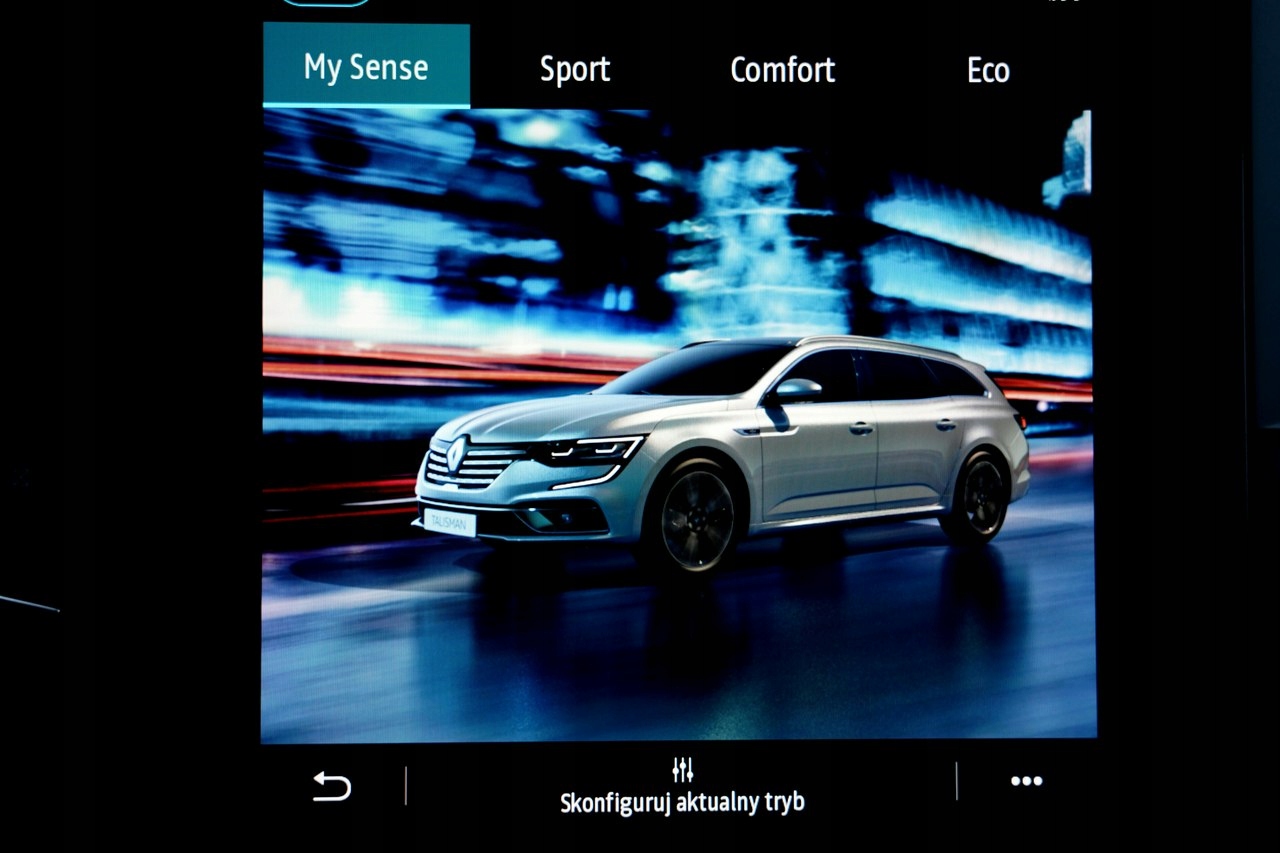
Task: Open the sliders icon for mode configuration
Action: pyautogui.click(x=683, y=769)
